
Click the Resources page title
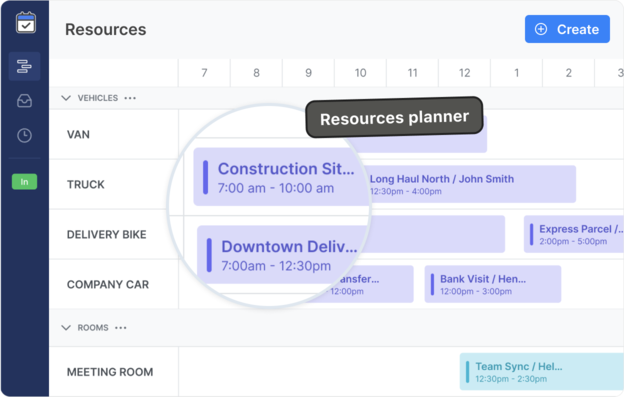tap(105, 29)
